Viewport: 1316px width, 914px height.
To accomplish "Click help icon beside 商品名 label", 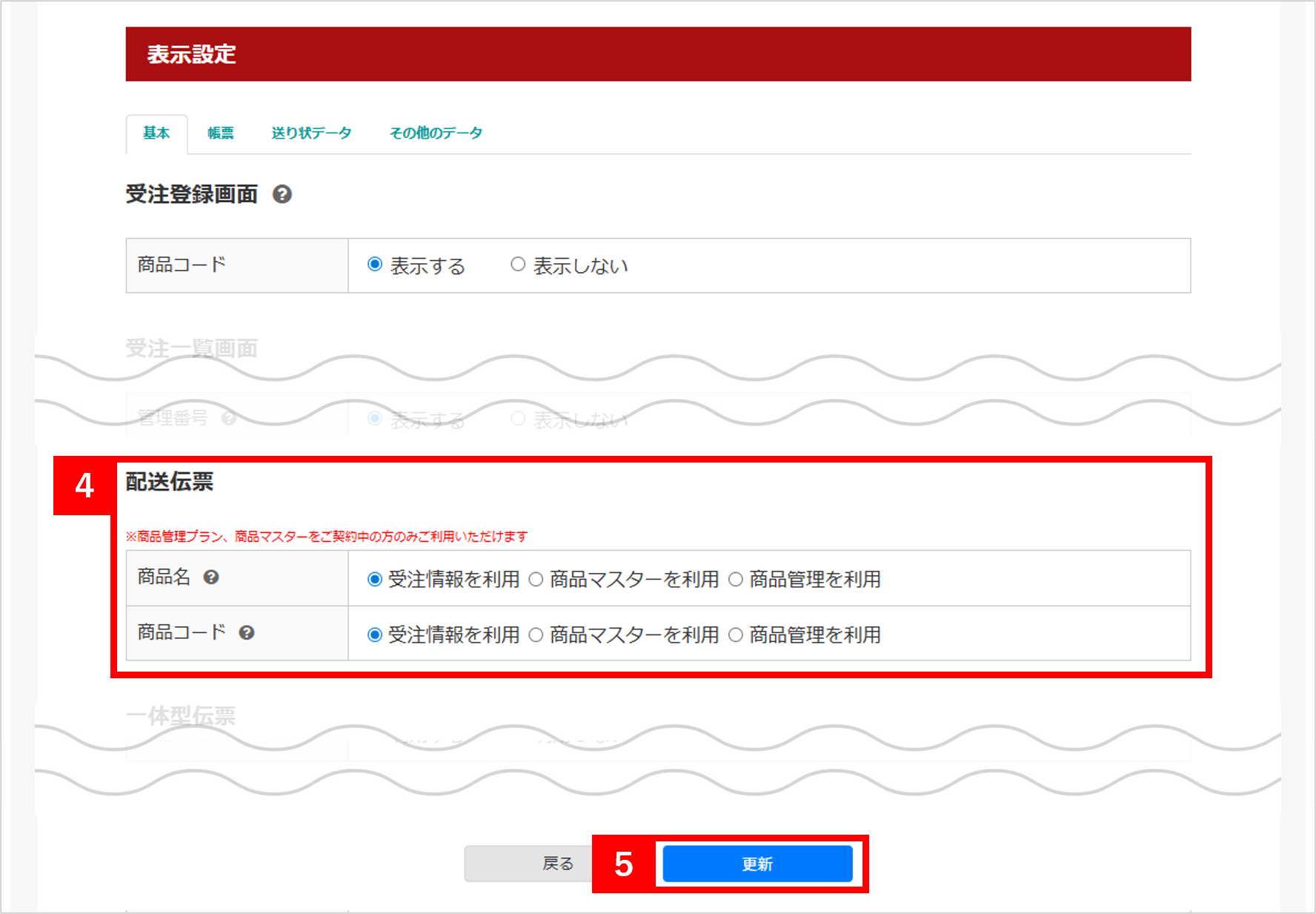I will [x=211, y=577].
